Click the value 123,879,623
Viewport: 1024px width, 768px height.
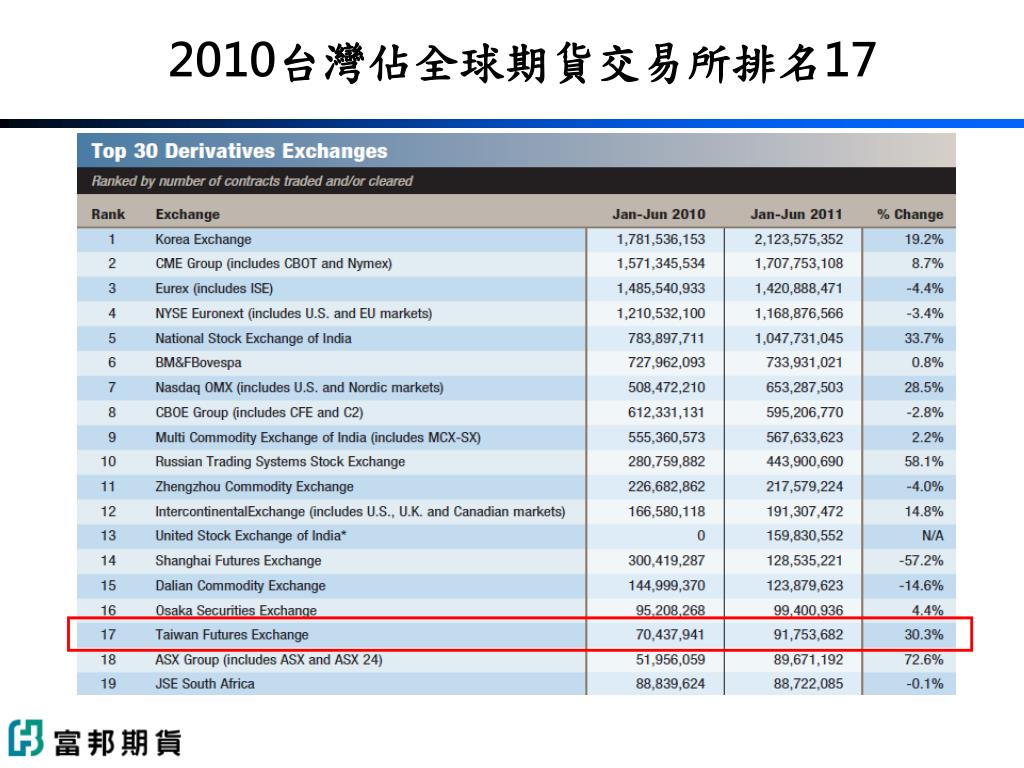pos(804,585)
